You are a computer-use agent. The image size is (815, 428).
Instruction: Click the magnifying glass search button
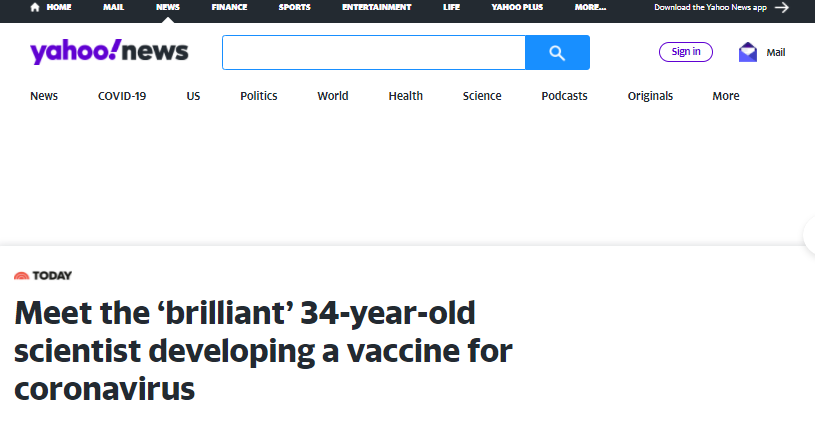click(x=557, y=53)
